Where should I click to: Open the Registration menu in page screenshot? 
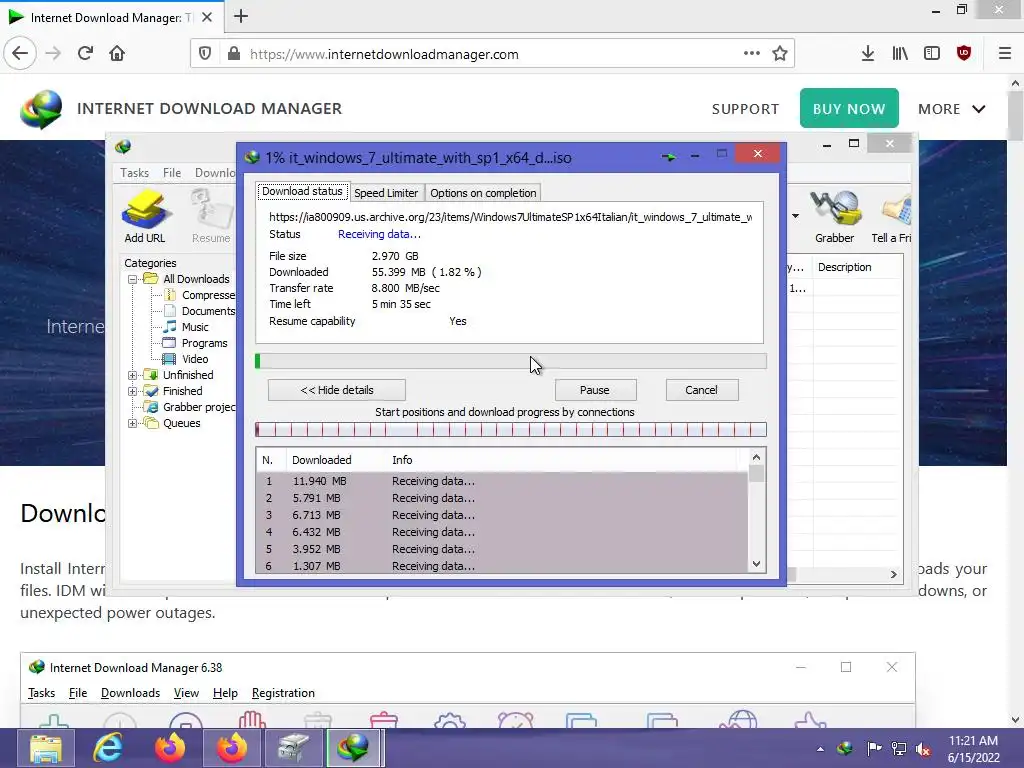(x=283, y=693)
